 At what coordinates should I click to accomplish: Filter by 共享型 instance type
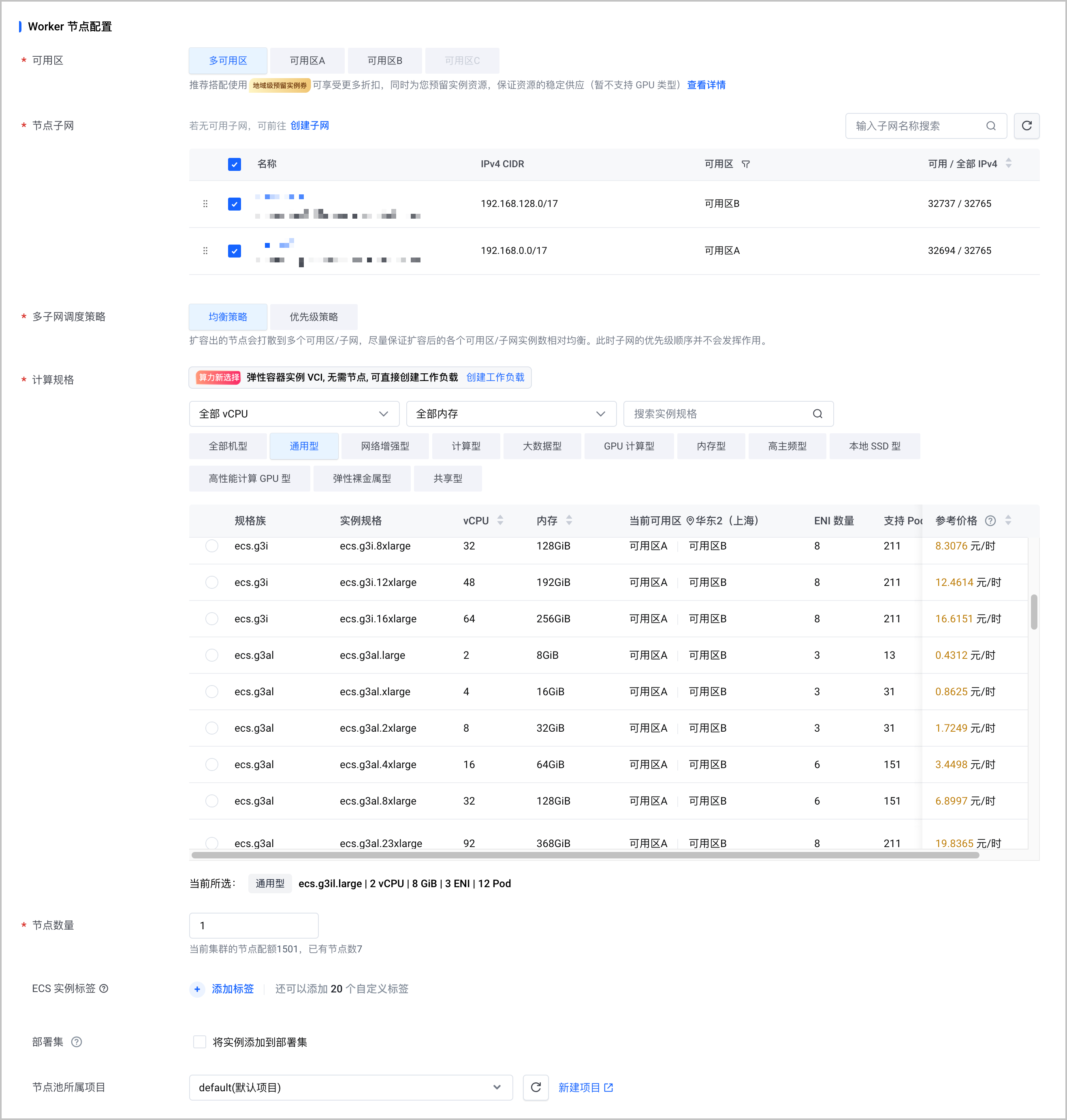(x=448, y=479)
